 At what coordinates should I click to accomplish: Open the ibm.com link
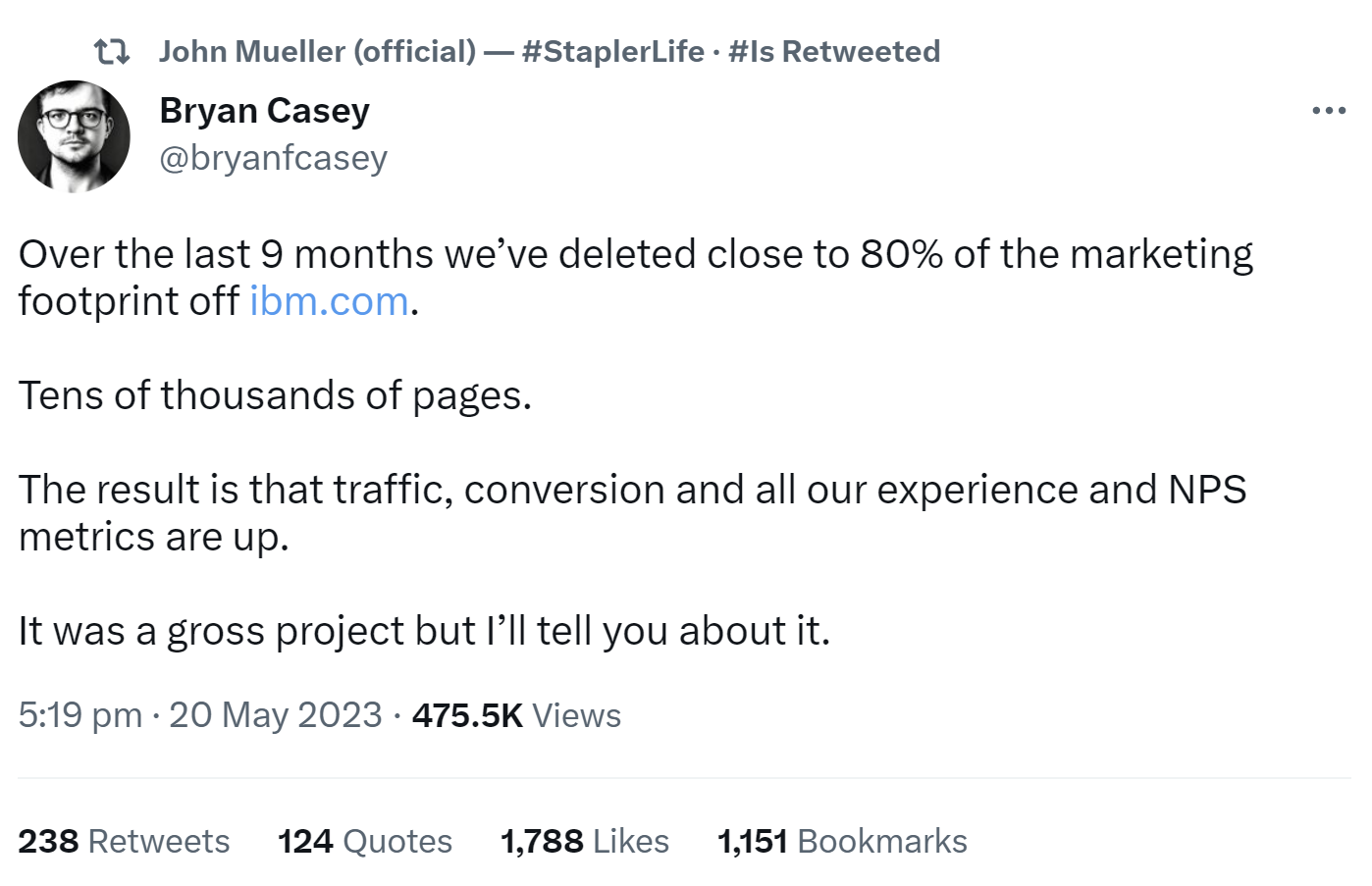tap(329, 300)
